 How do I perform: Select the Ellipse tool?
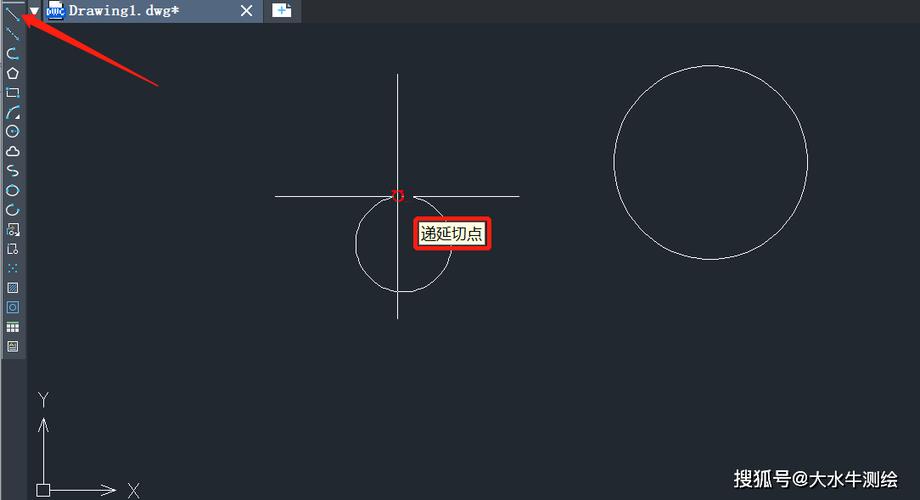tap(12, 190)
